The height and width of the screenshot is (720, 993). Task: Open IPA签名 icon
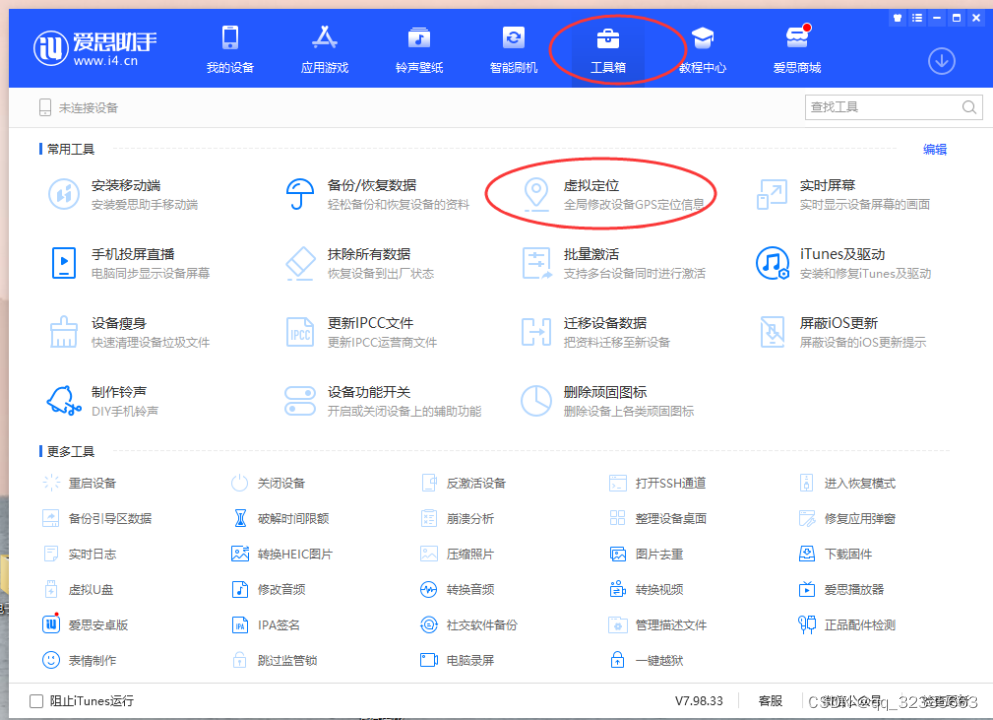(240, 625)
